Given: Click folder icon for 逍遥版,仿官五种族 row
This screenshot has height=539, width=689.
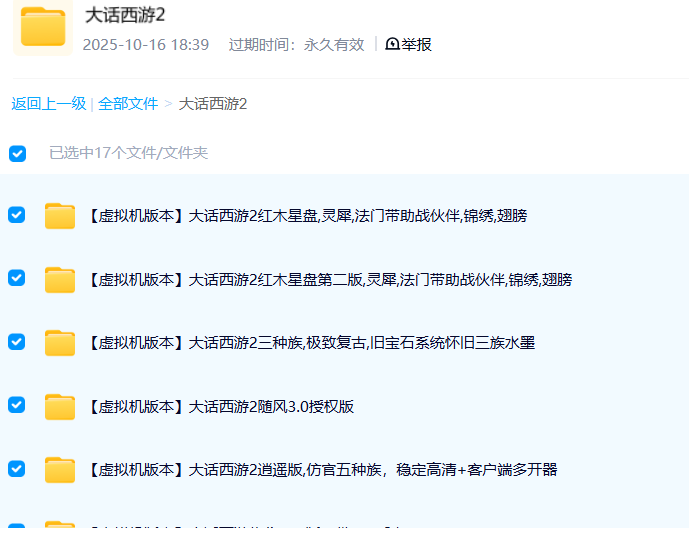Looking at the screenshot, I should [x=60, y=469].
